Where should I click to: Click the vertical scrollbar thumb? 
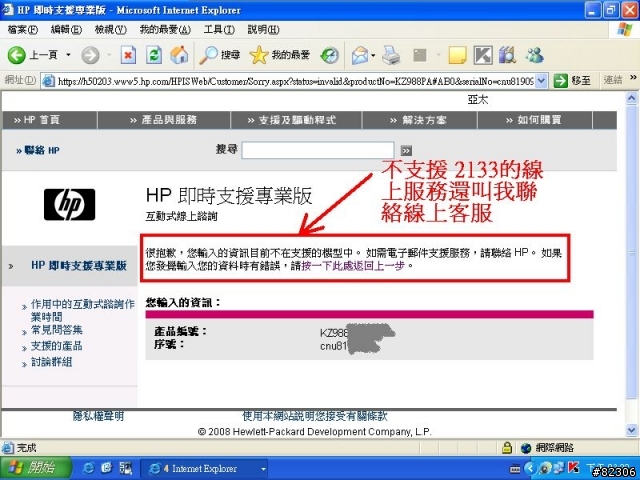pos(631,253)
